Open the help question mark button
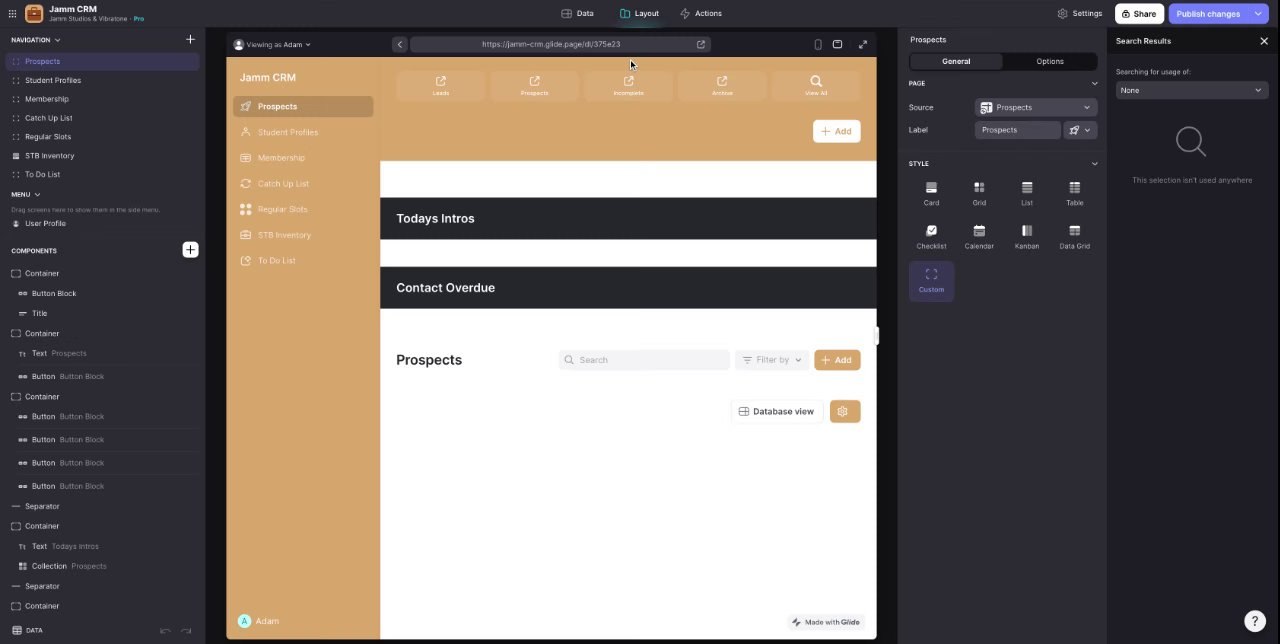Screen dimensions: 1280x644 click(x=1255, y=621)
